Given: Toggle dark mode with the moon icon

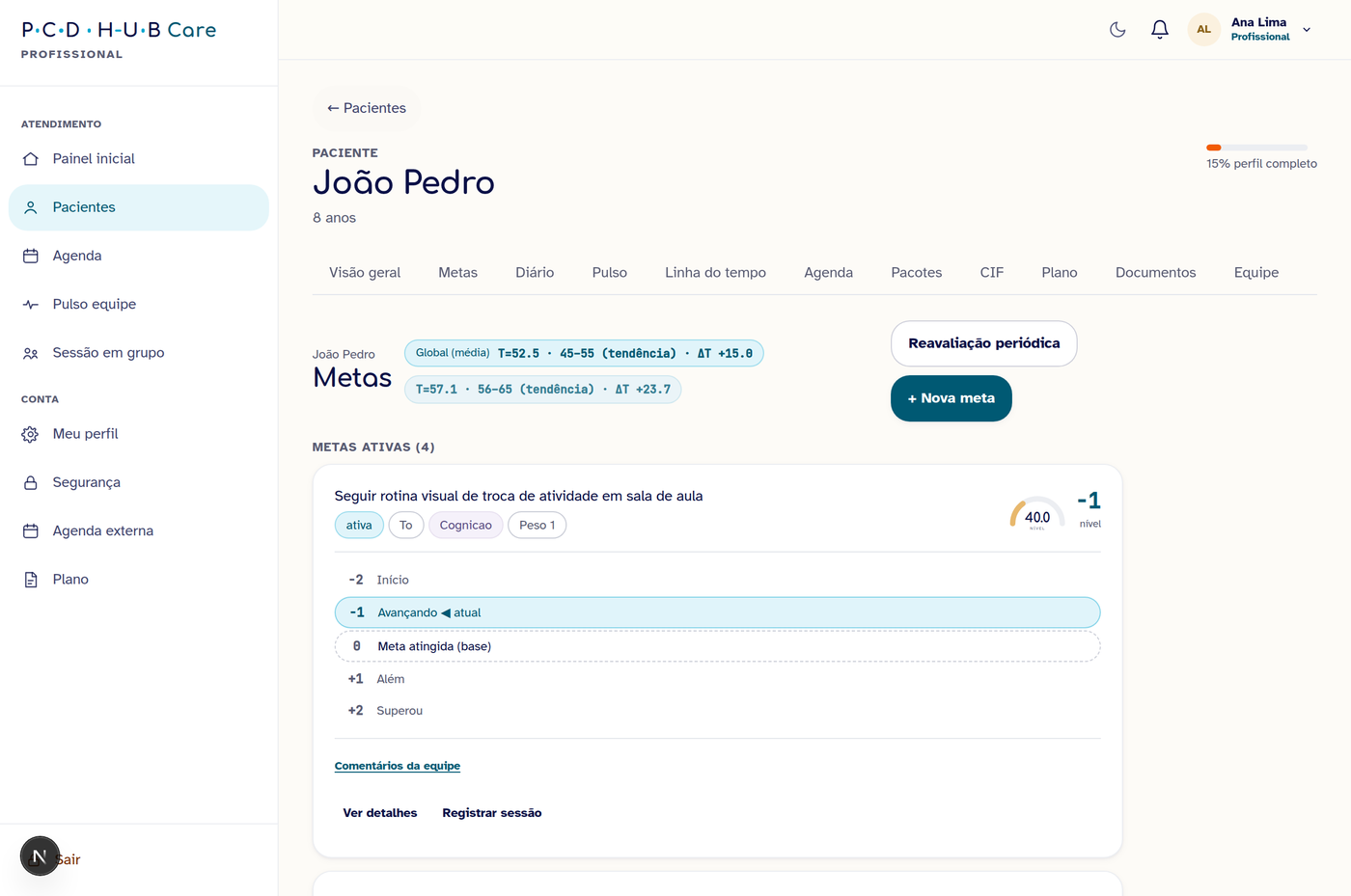Looking at the screenshot, I should pos(1117,29).
